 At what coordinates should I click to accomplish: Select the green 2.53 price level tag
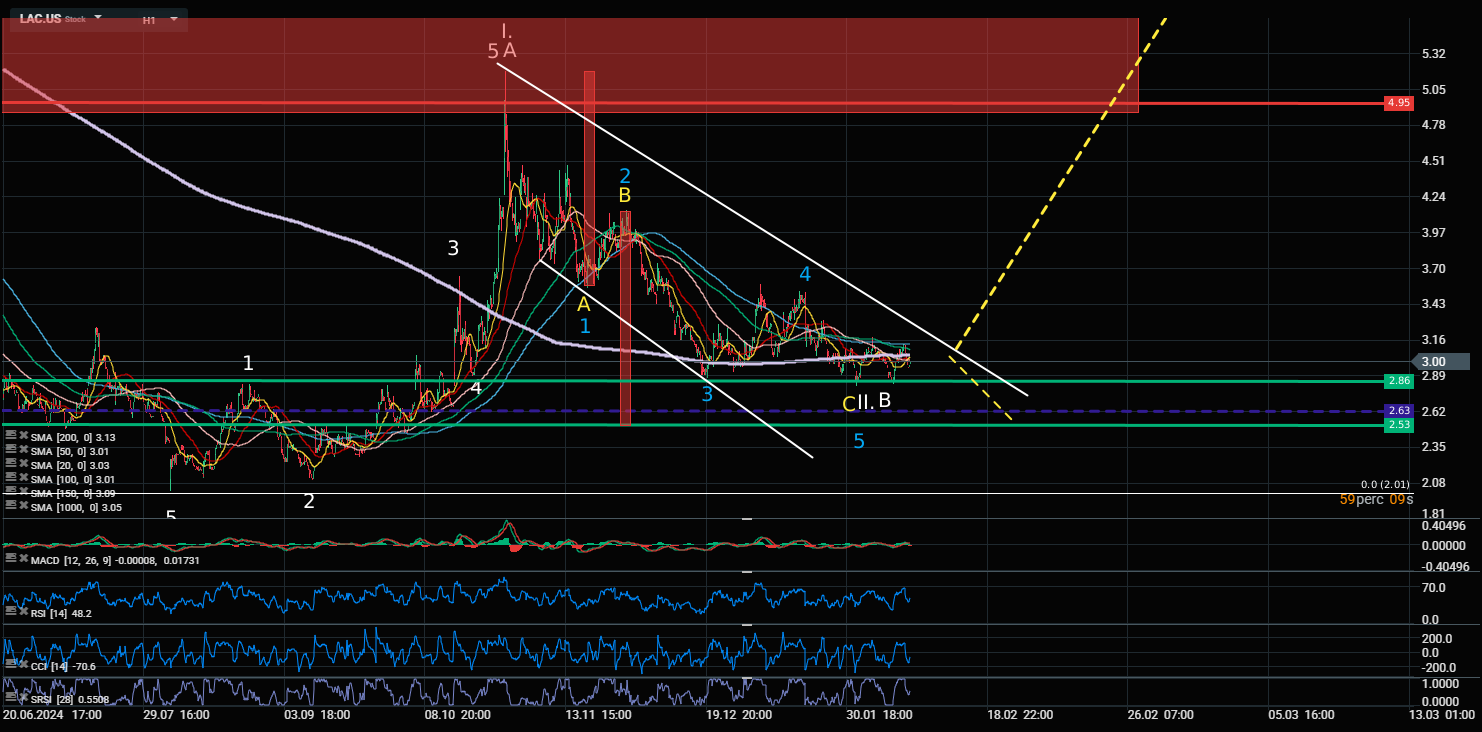point(1398,426)
